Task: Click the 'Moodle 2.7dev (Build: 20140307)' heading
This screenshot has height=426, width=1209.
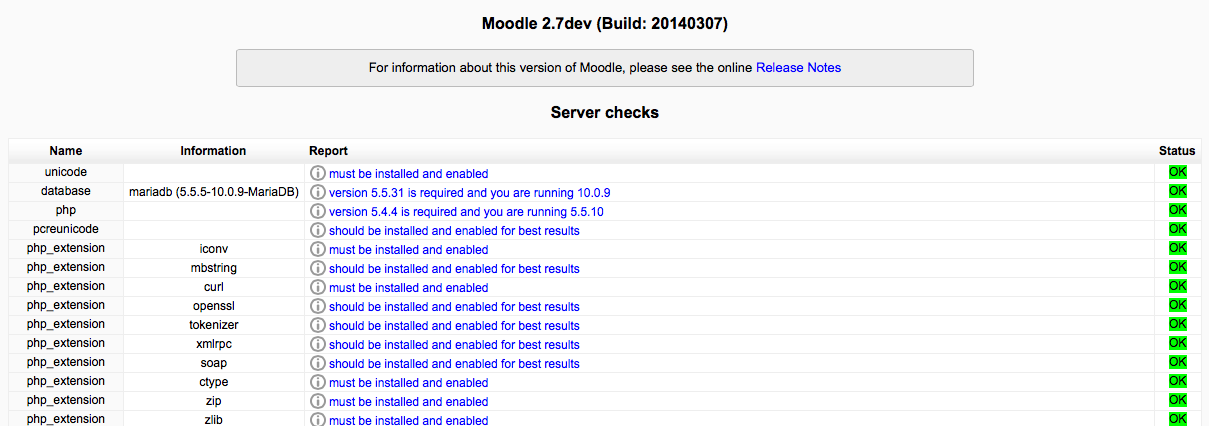Action: coord(605,23)
